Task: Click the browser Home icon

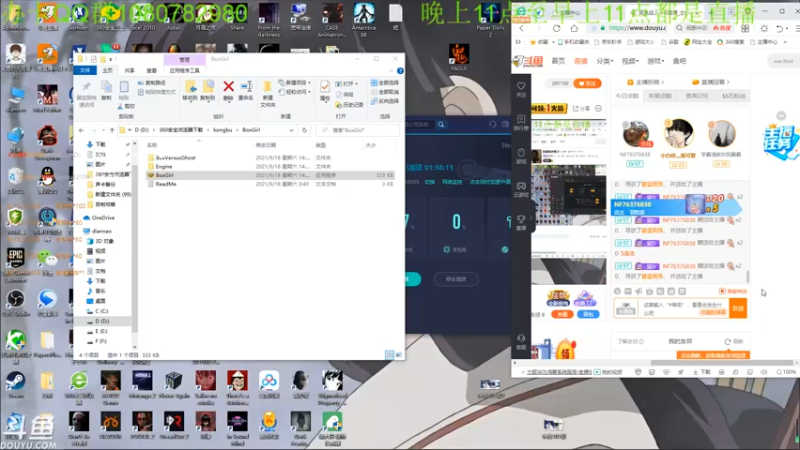Action: click(x=574, y=28)
